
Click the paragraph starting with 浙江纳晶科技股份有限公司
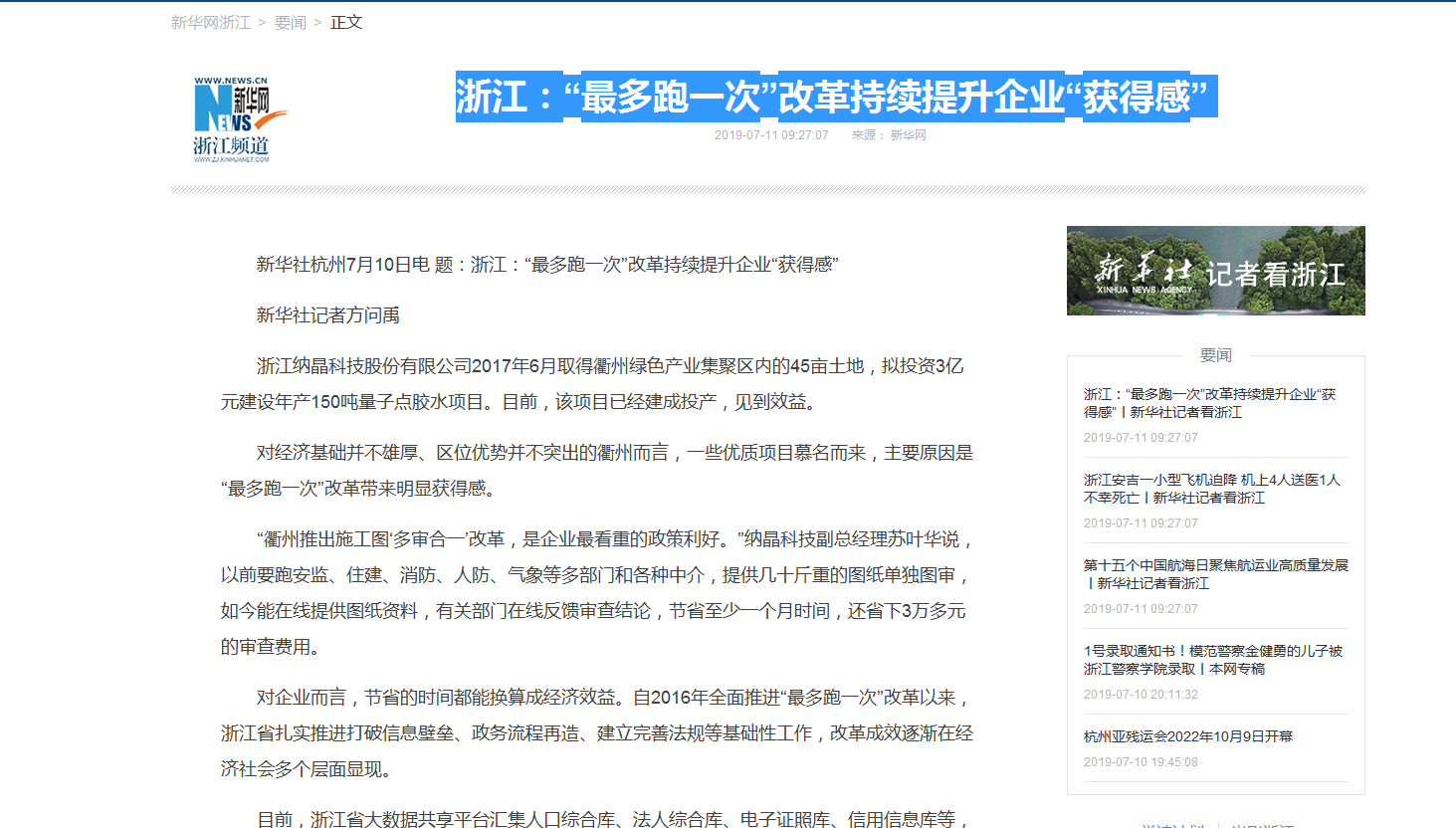pos(592,384)
